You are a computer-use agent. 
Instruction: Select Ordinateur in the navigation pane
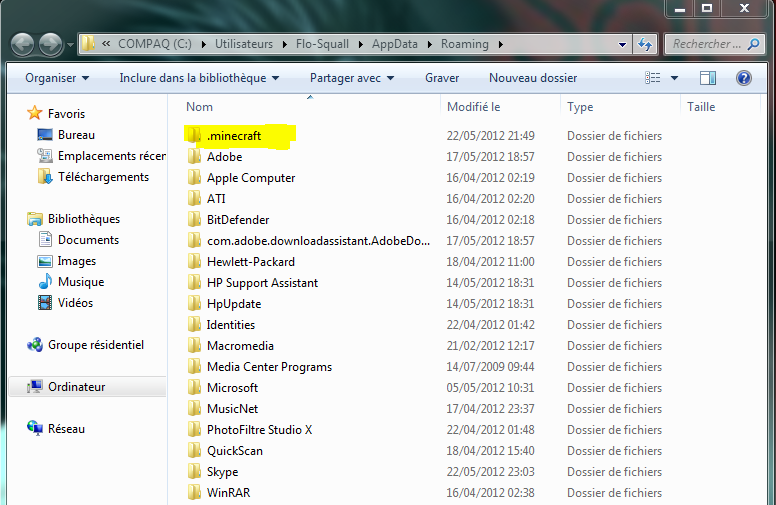76,387
